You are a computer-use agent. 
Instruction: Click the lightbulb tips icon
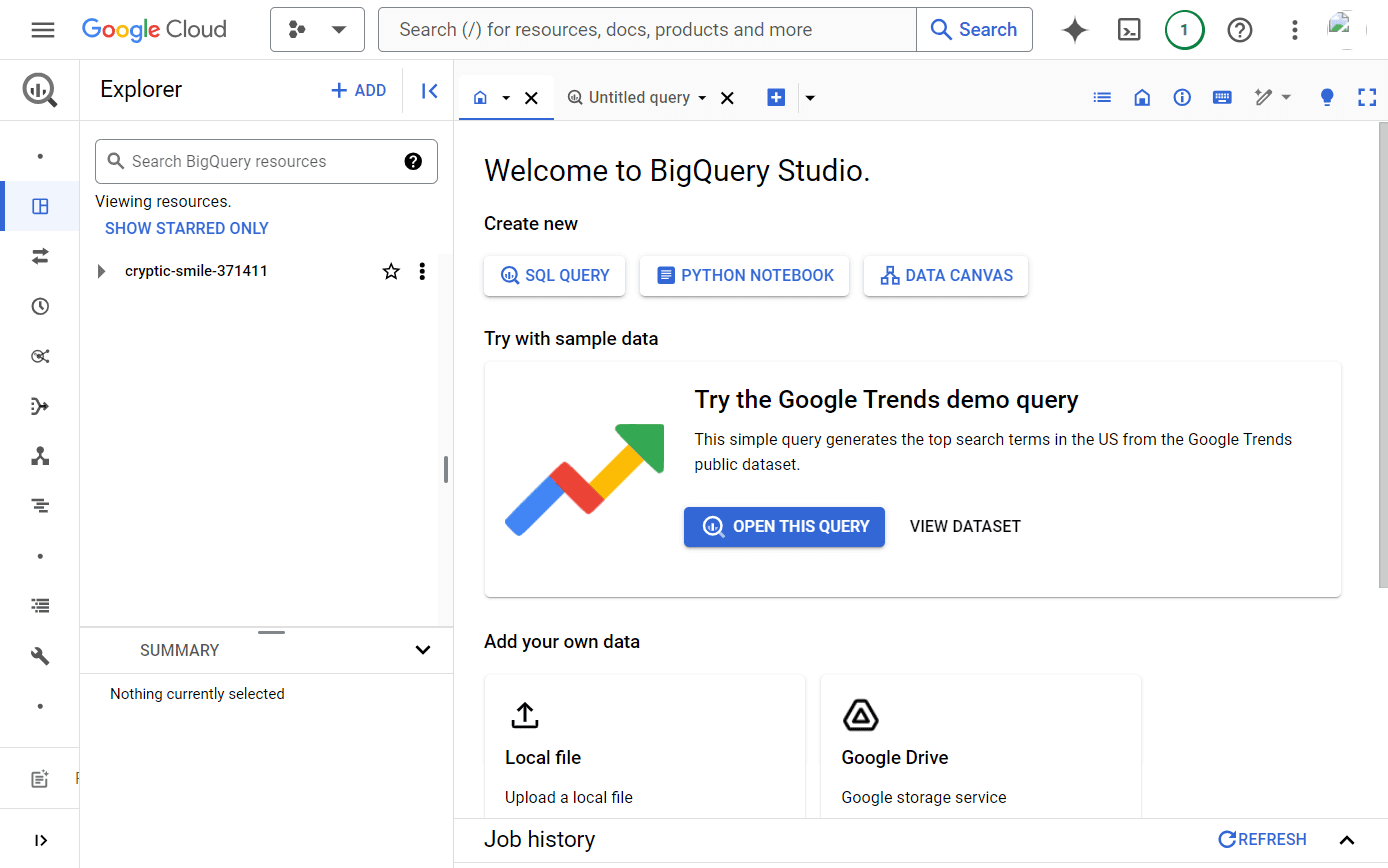[1327, 97]
